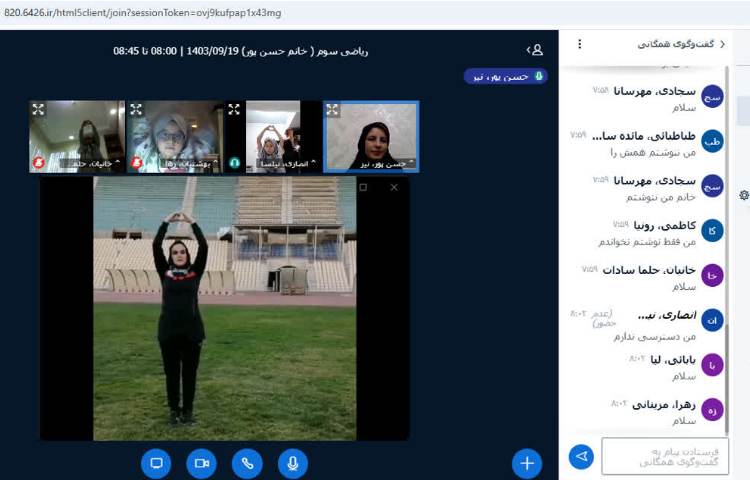Image resolution: width=750 pixels, height=480 pixels.
Task: Send the chat message with arrow button
Action: (581, 456)
